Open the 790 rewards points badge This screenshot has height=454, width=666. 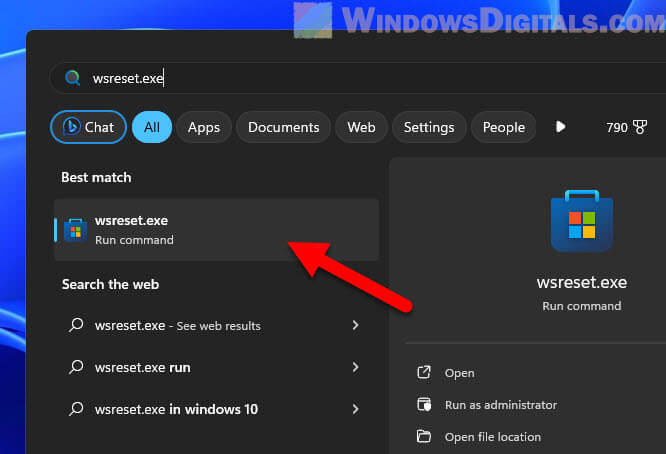(x=626, y=127)
